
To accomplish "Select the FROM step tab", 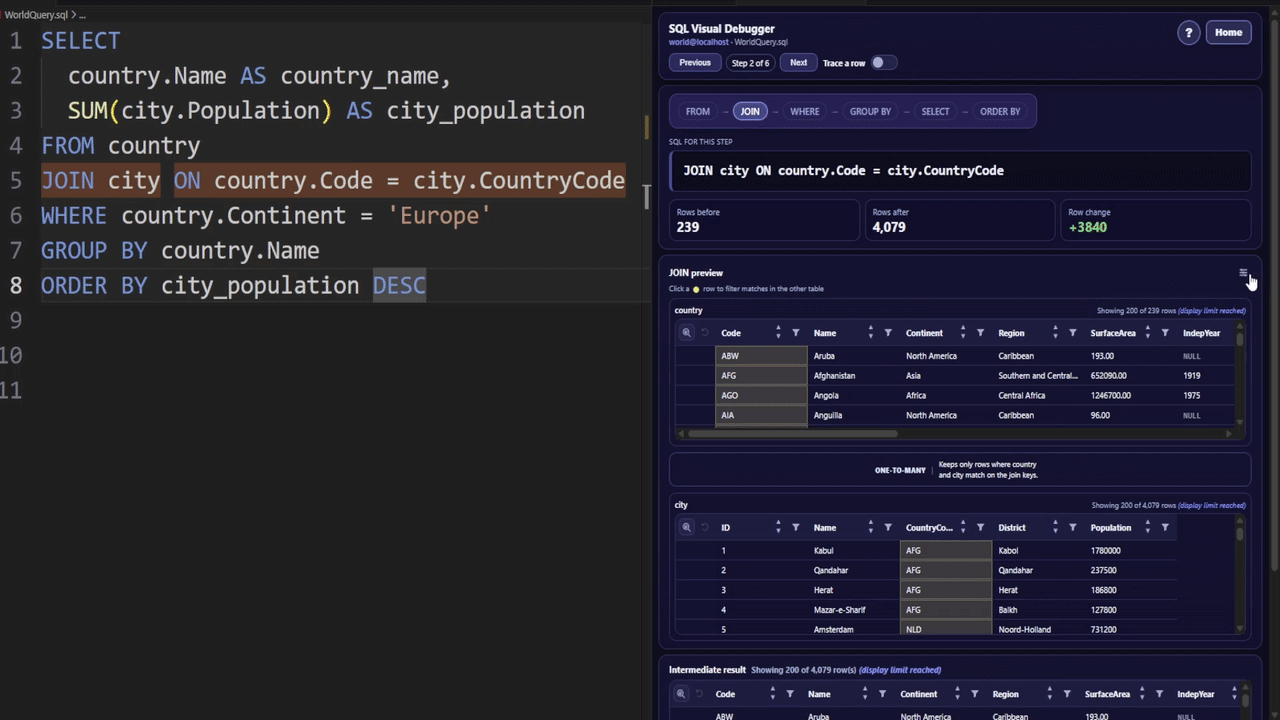I will (698, 112).
